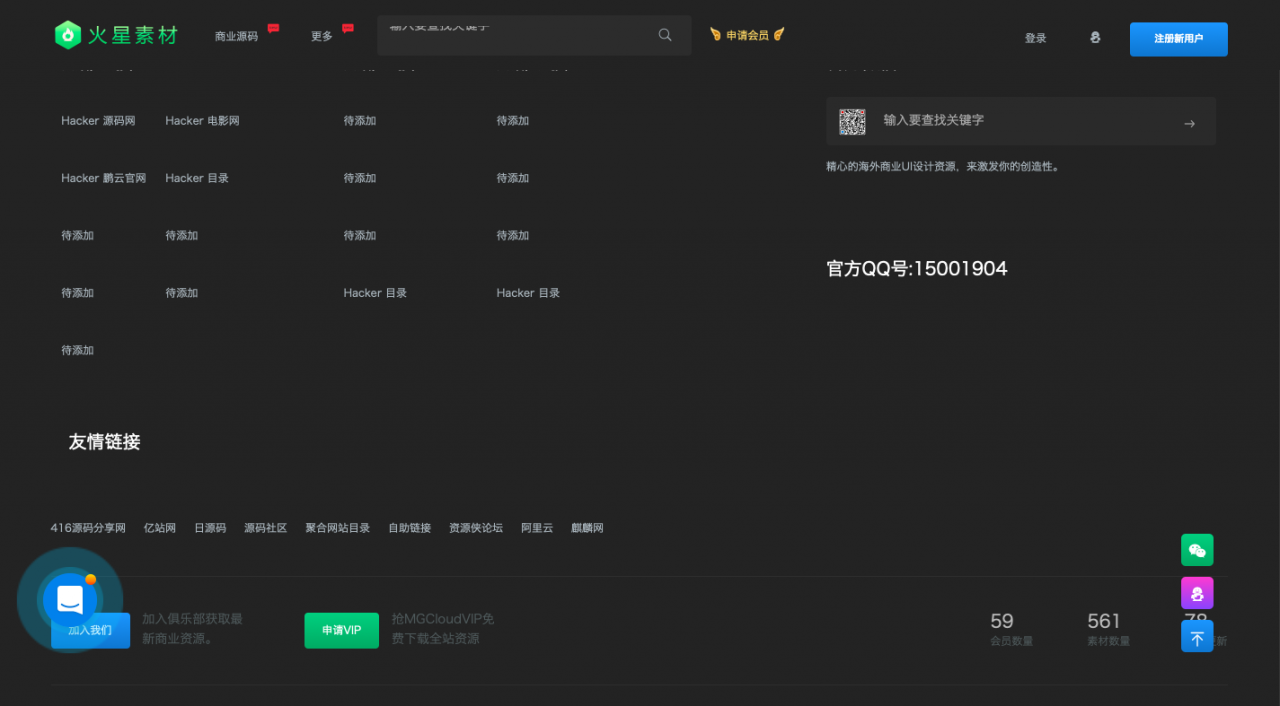Screen dimensions: 1280x706
Task: Click the 登录 link at top right
Action: click(x=1035, y=37)
